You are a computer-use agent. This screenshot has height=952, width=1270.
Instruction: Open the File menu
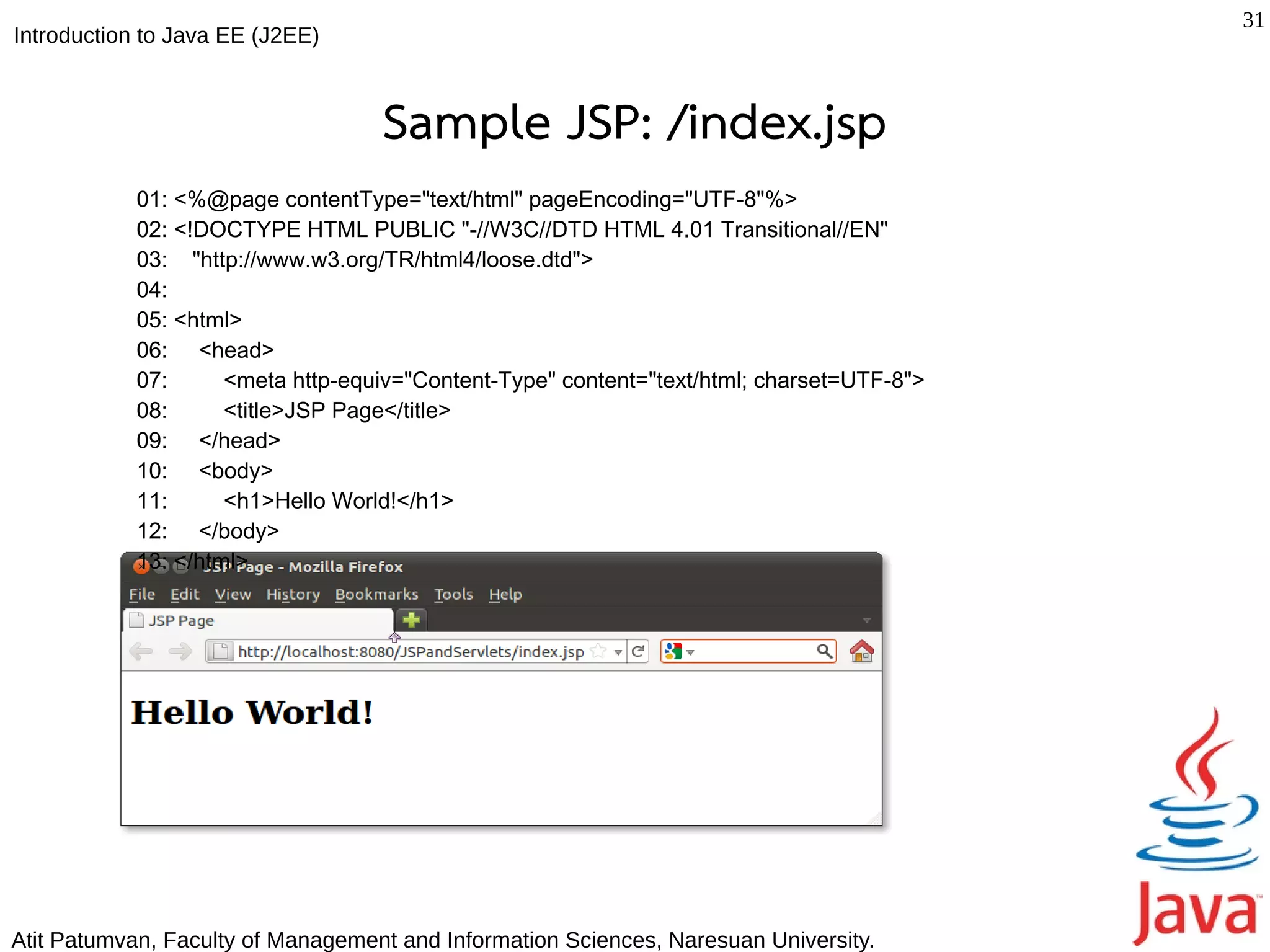(141, 594)
